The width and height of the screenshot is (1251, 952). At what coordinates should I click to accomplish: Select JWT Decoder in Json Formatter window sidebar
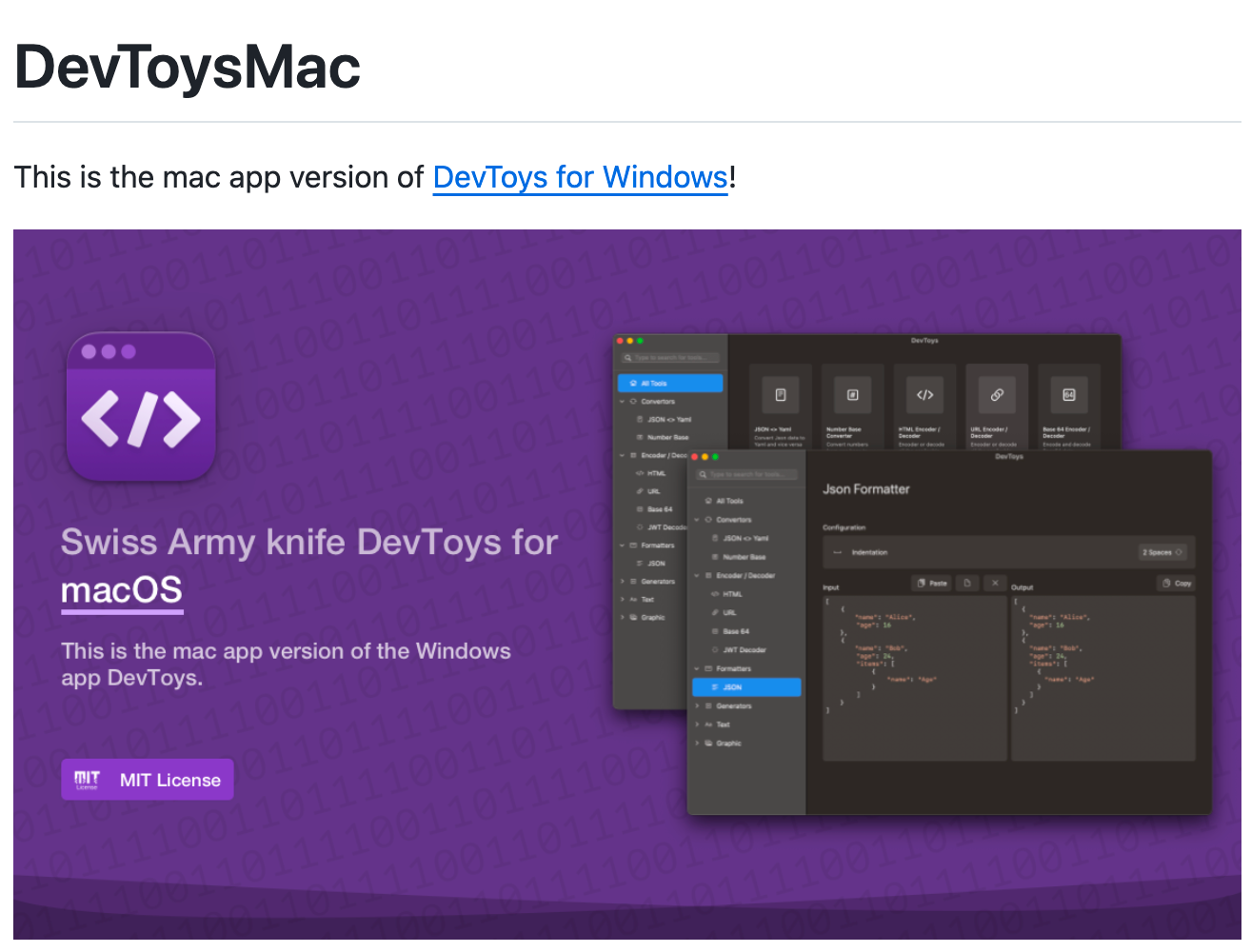pos(739,650)
